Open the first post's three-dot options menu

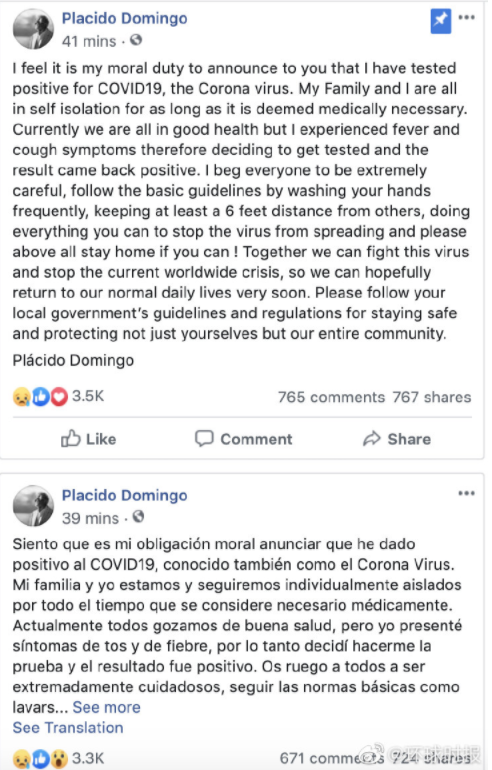466,17
